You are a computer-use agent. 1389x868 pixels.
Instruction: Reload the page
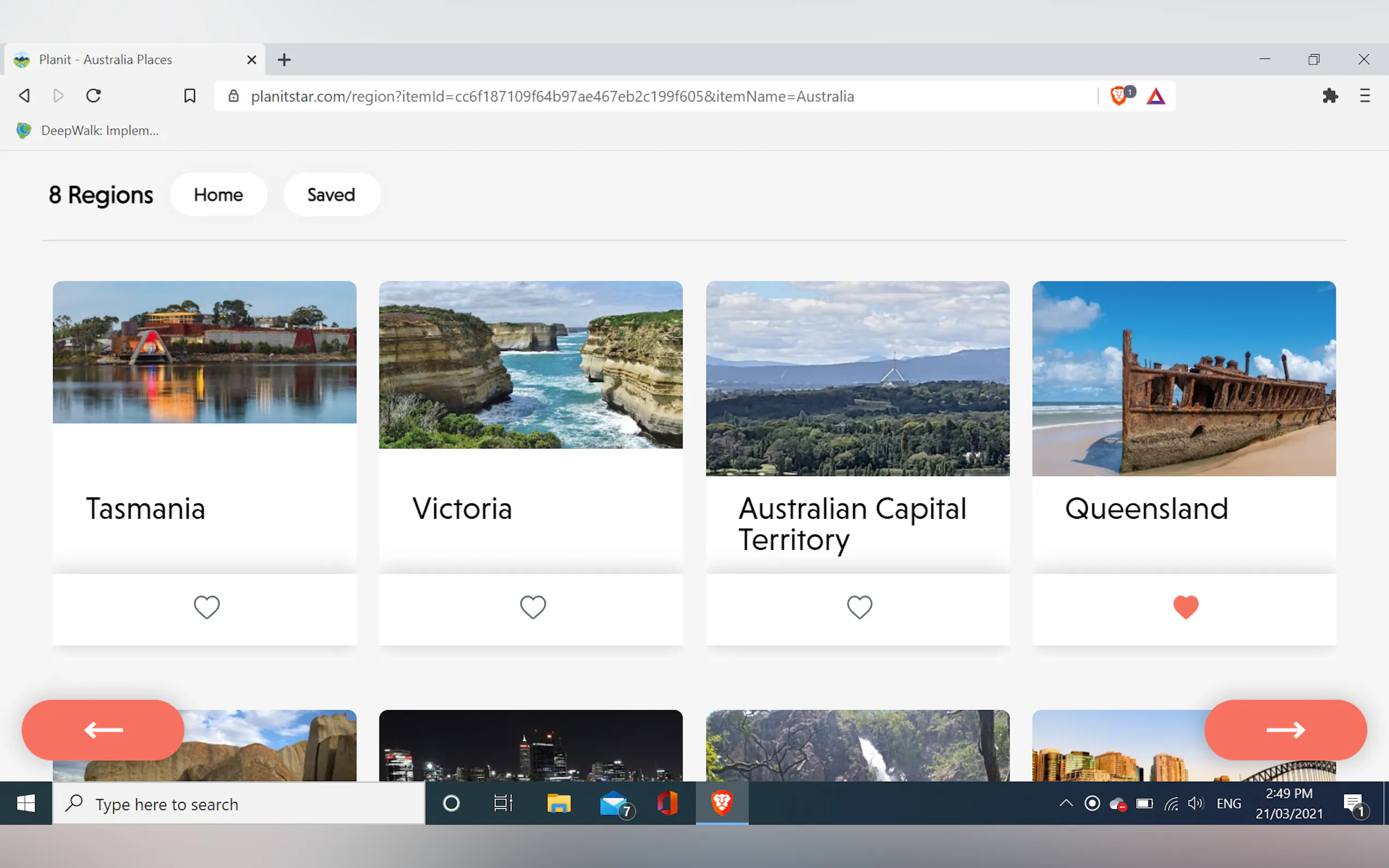94,96
